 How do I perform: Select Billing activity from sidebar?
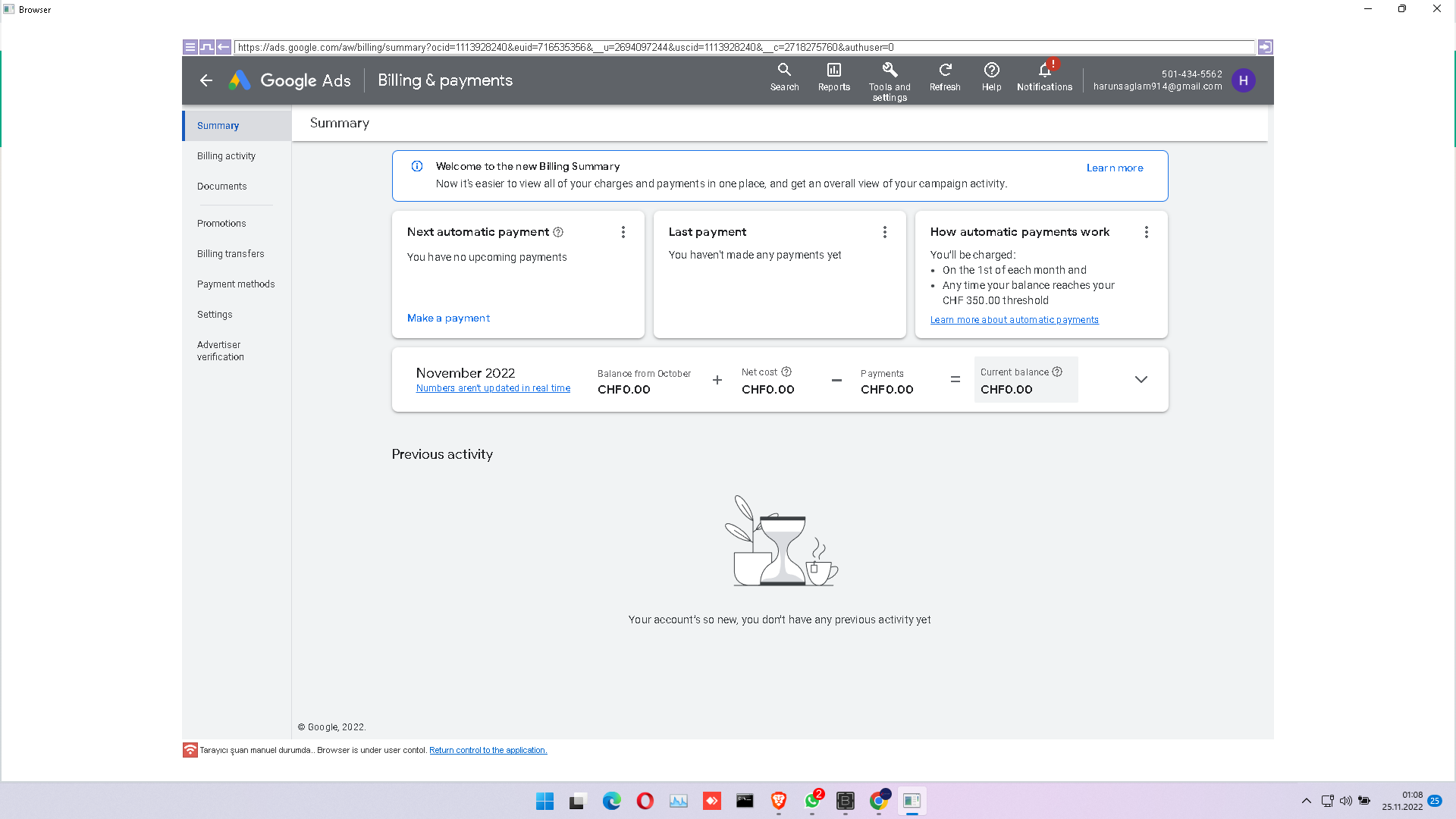(x=226, y=155)
